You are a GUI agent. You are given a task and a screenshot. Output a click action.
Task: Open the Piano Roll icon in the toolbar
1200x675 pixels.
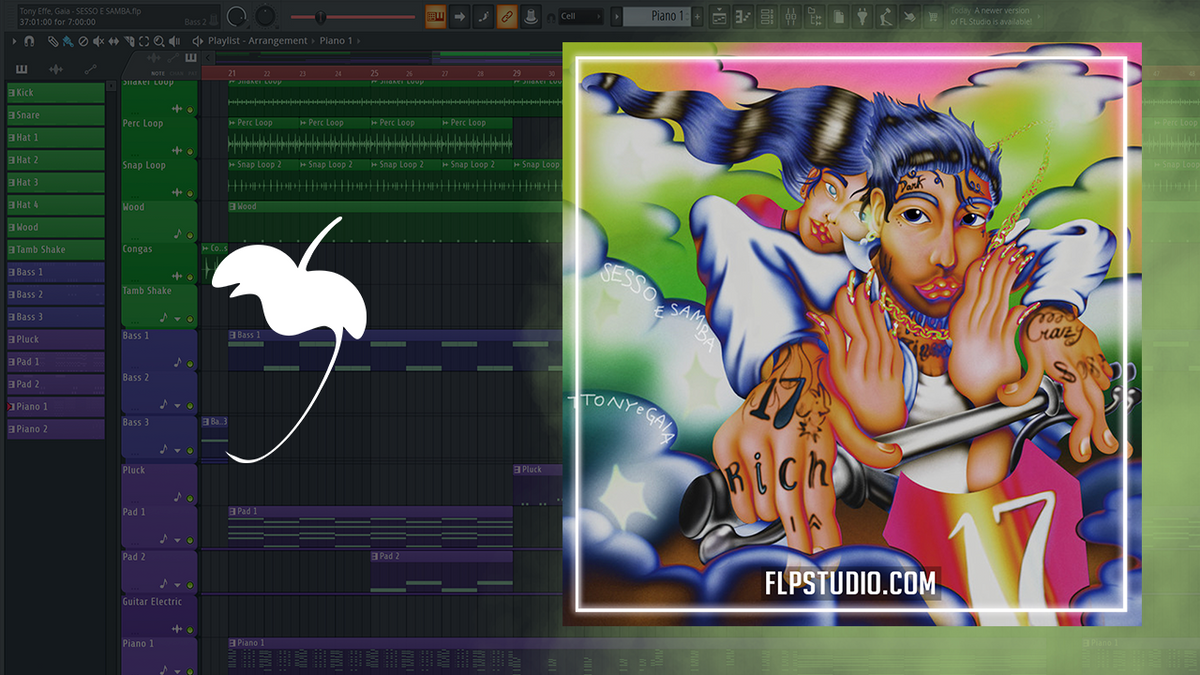(x=742, y=16)
